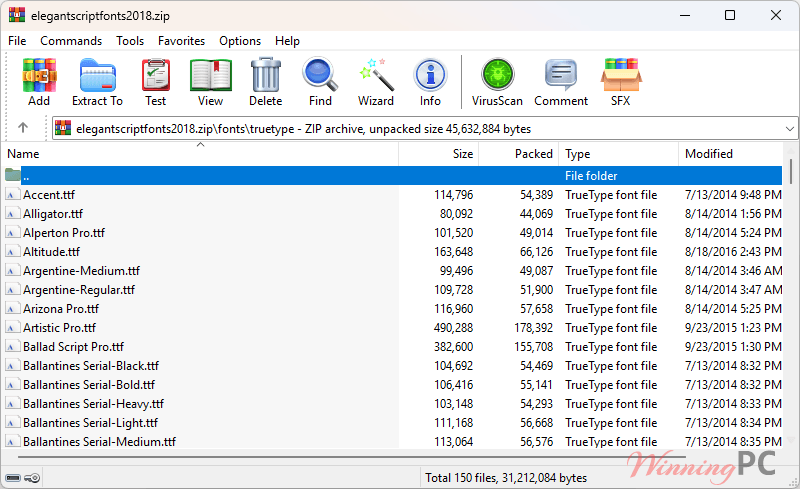
Task: Click the size value 490,288
Action: [454, 328]
